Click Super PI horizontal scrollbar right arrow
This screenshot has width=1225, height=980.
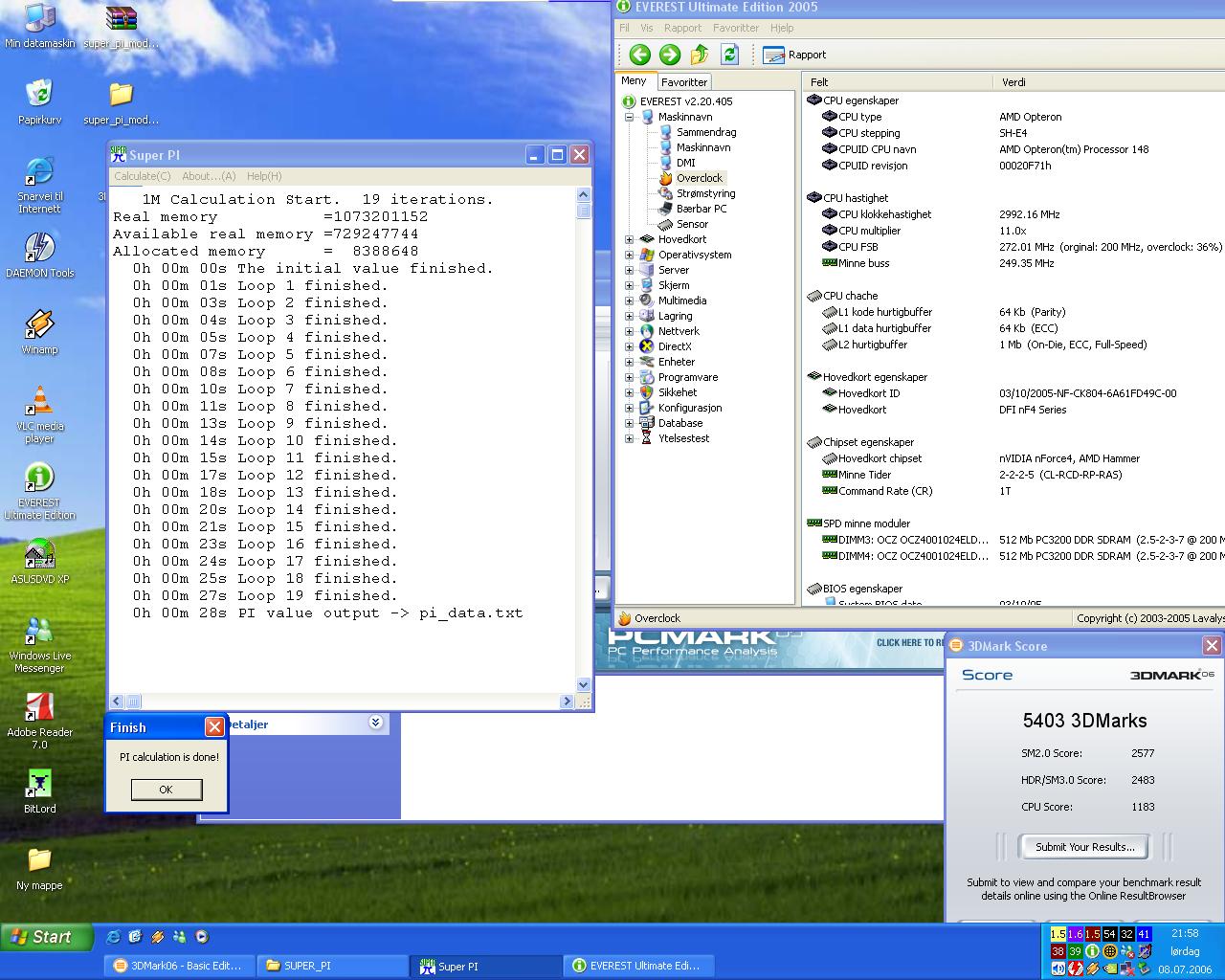point(566,702)
